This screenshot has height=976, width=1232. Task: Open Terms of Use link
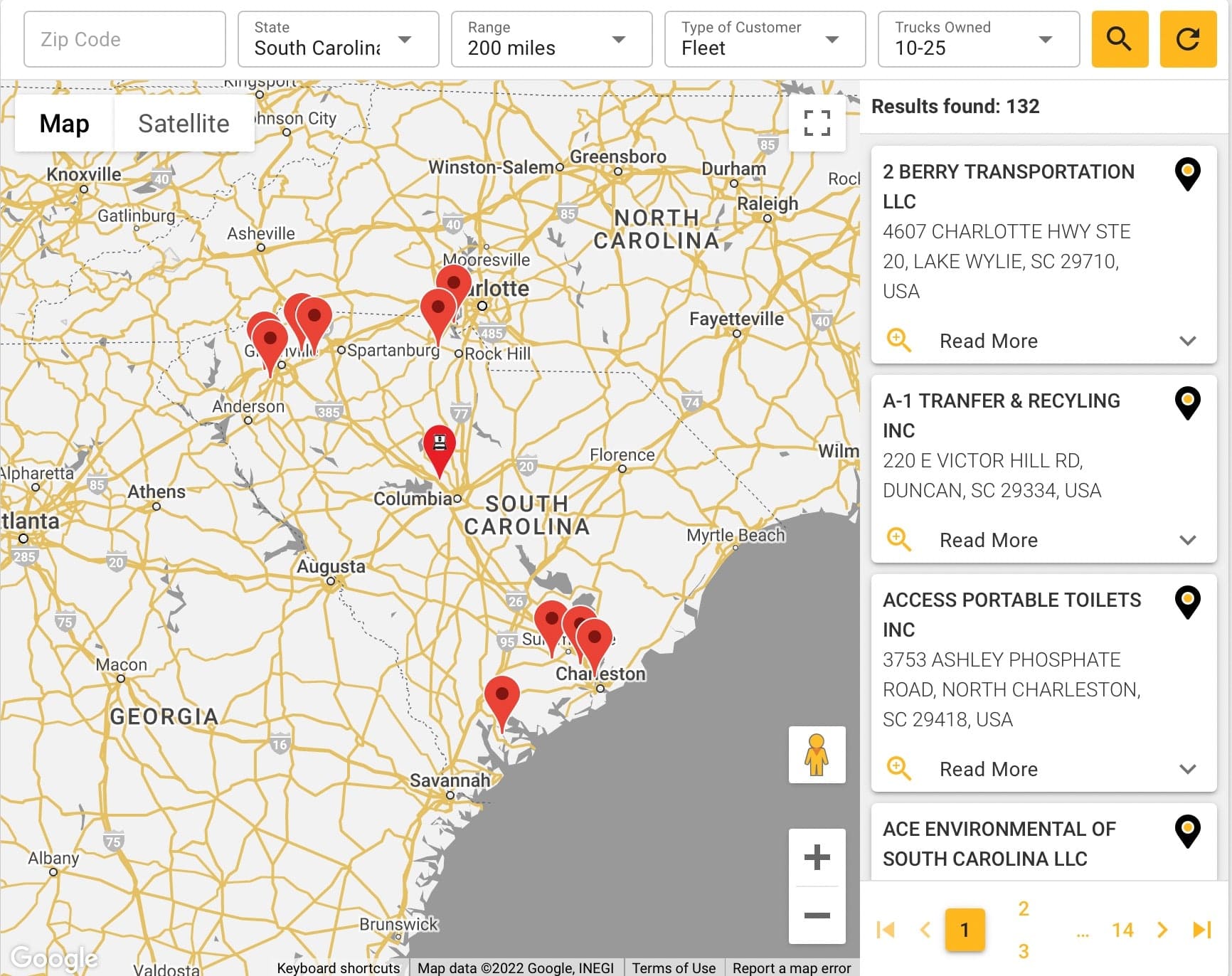(x=674, y=967)
